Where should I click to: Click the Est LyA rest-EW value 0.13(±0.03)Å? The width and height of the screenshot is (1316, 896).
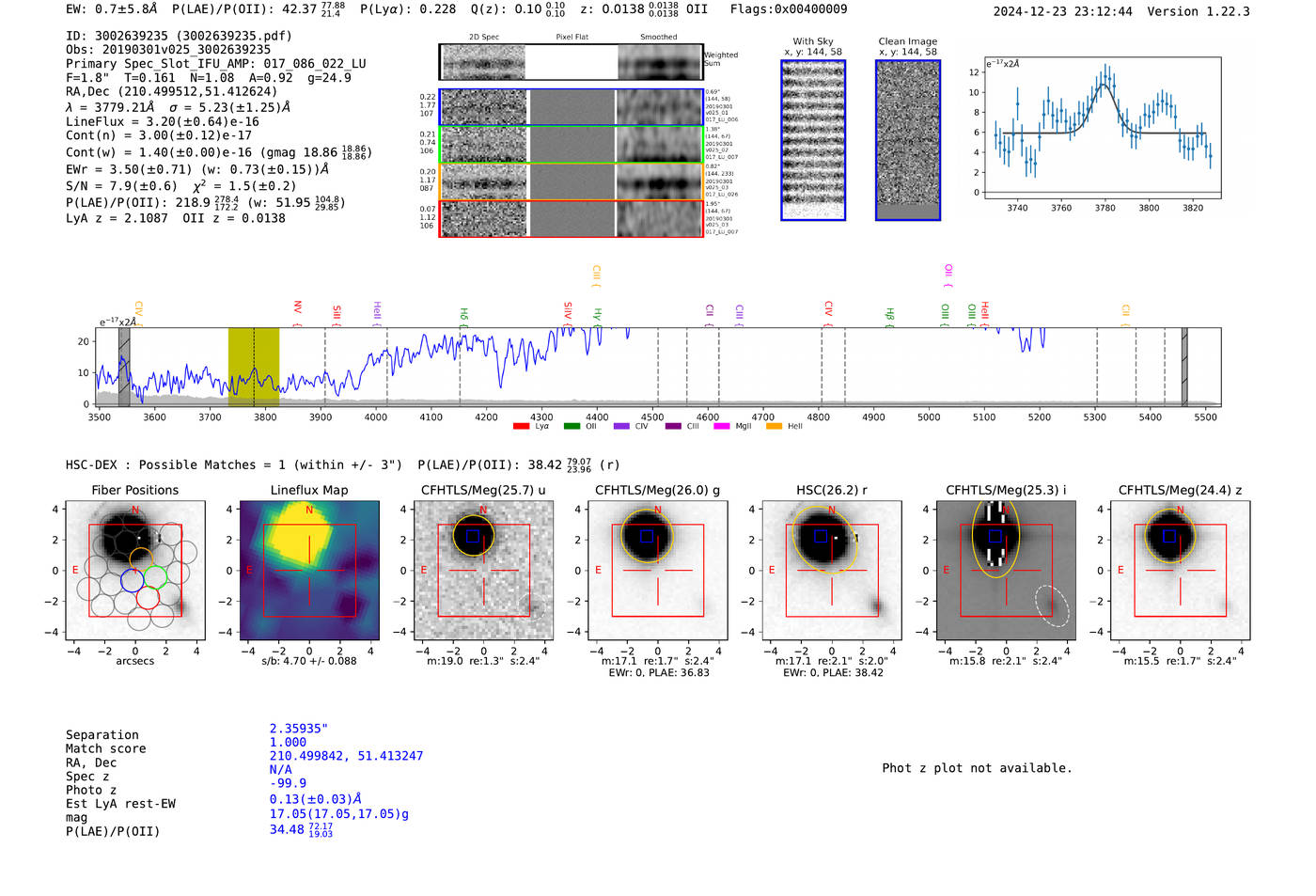[316, 799]
